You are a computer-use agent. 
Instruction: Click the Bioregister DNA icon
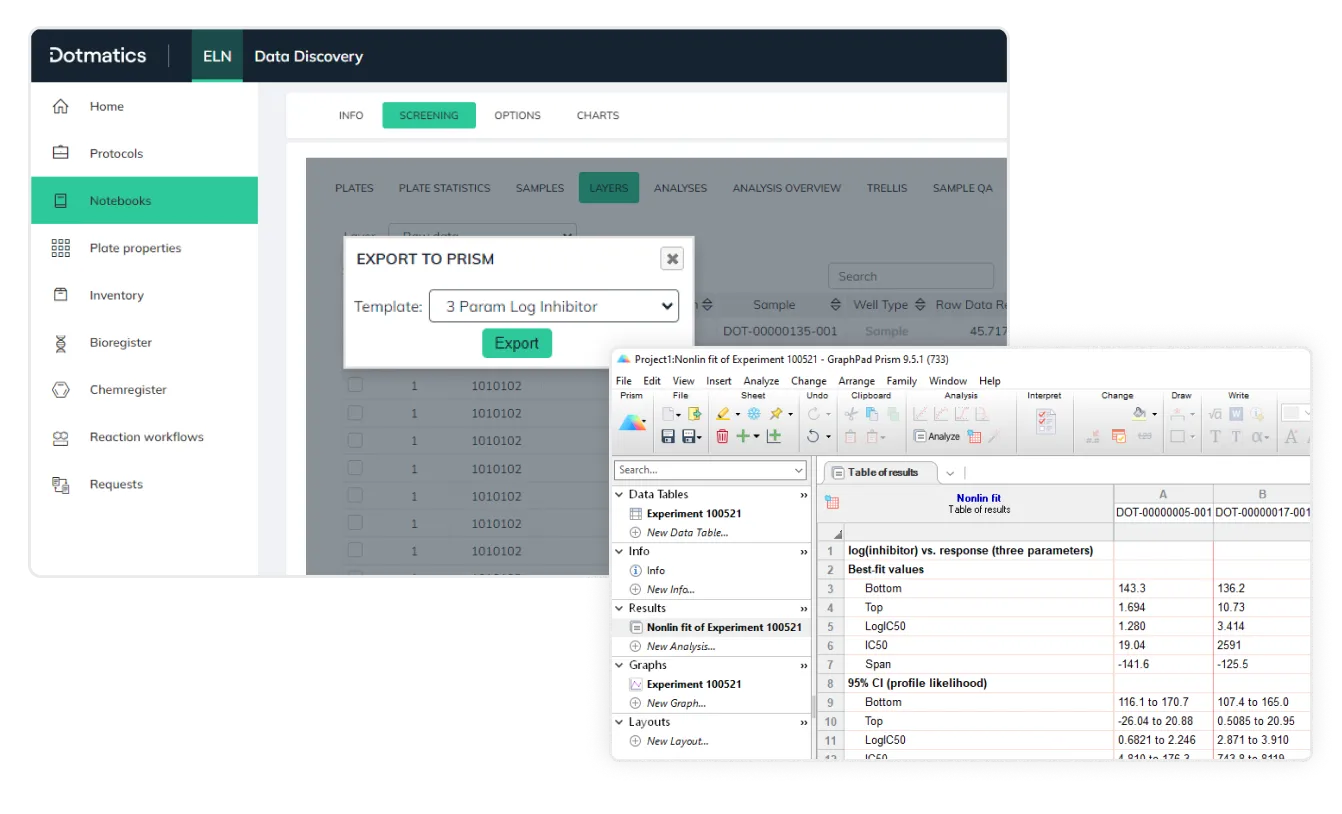pos(61,343)
